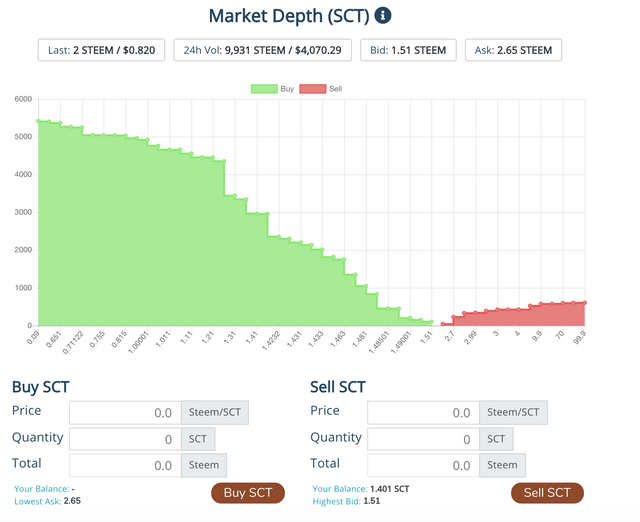Toggle the green Buy legend swatch
Image resolution: width=640 pixels, height=522 pixels.
point(264,89)
